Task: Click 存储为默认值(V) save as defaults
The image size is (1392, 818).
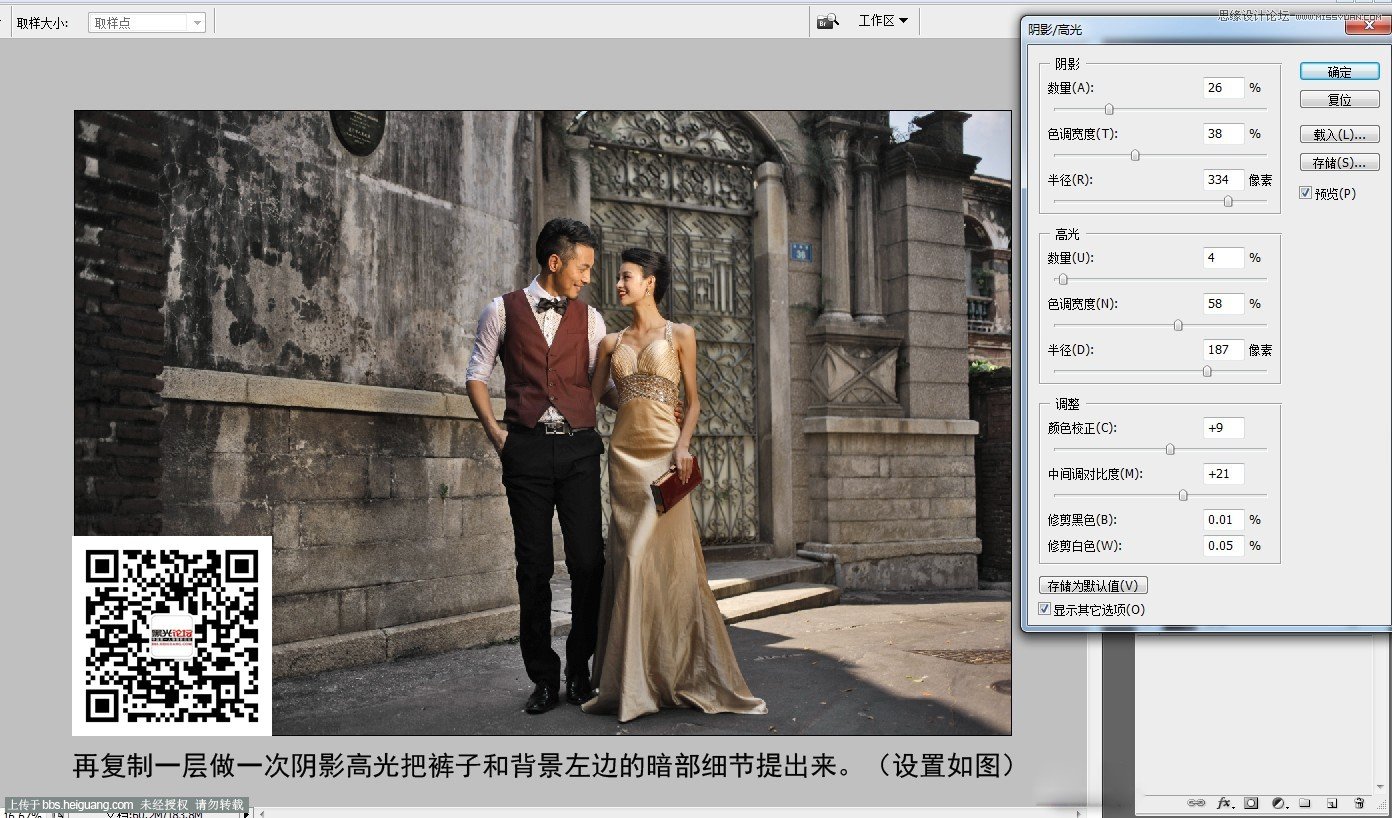Action: pos(1093,586)
